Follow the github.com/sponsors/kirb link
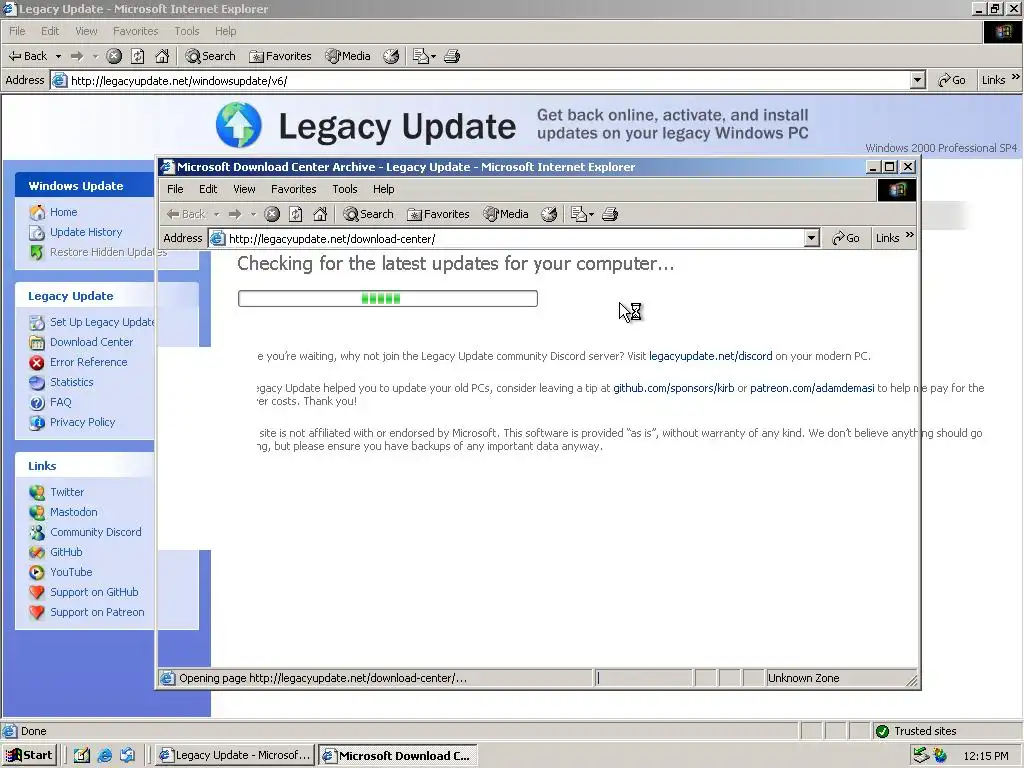The image size is (1024, 768). coord(673,389)
